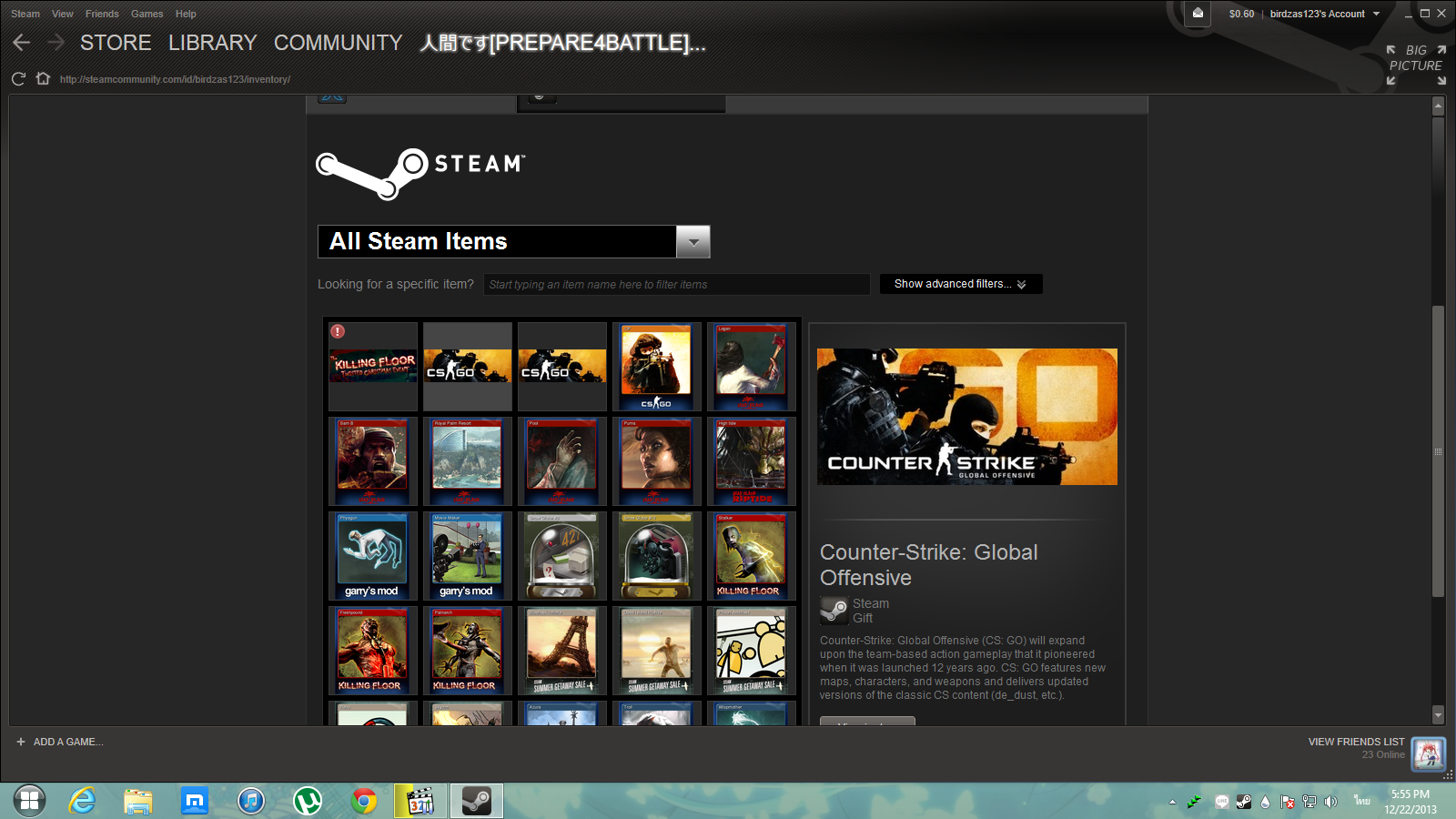Select the Eiffel Tower Summer Getaway card
This screenshot has width=1456, height=819.
(562, 651)
